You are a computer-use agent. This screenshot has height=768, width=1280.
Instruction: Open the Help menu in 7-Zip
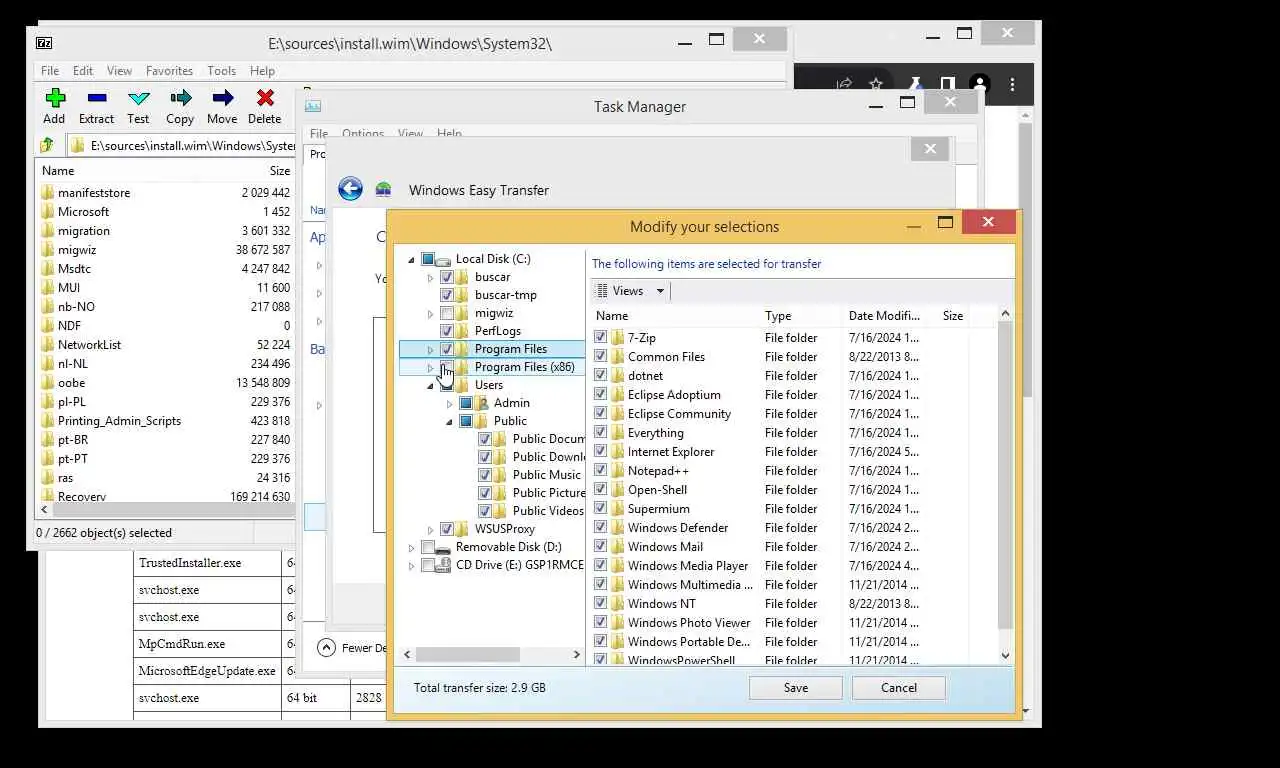(x=262, y=71)
